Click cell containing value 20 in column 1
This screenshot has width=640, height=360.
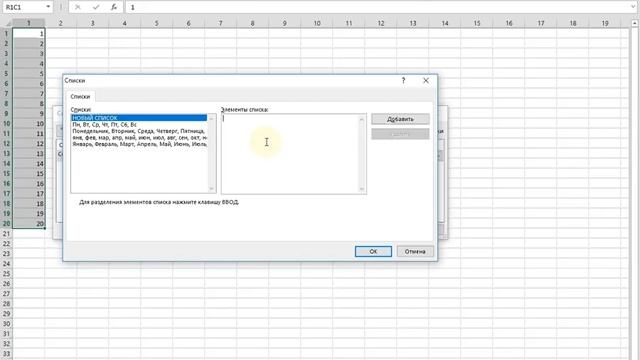coord(29,223)
